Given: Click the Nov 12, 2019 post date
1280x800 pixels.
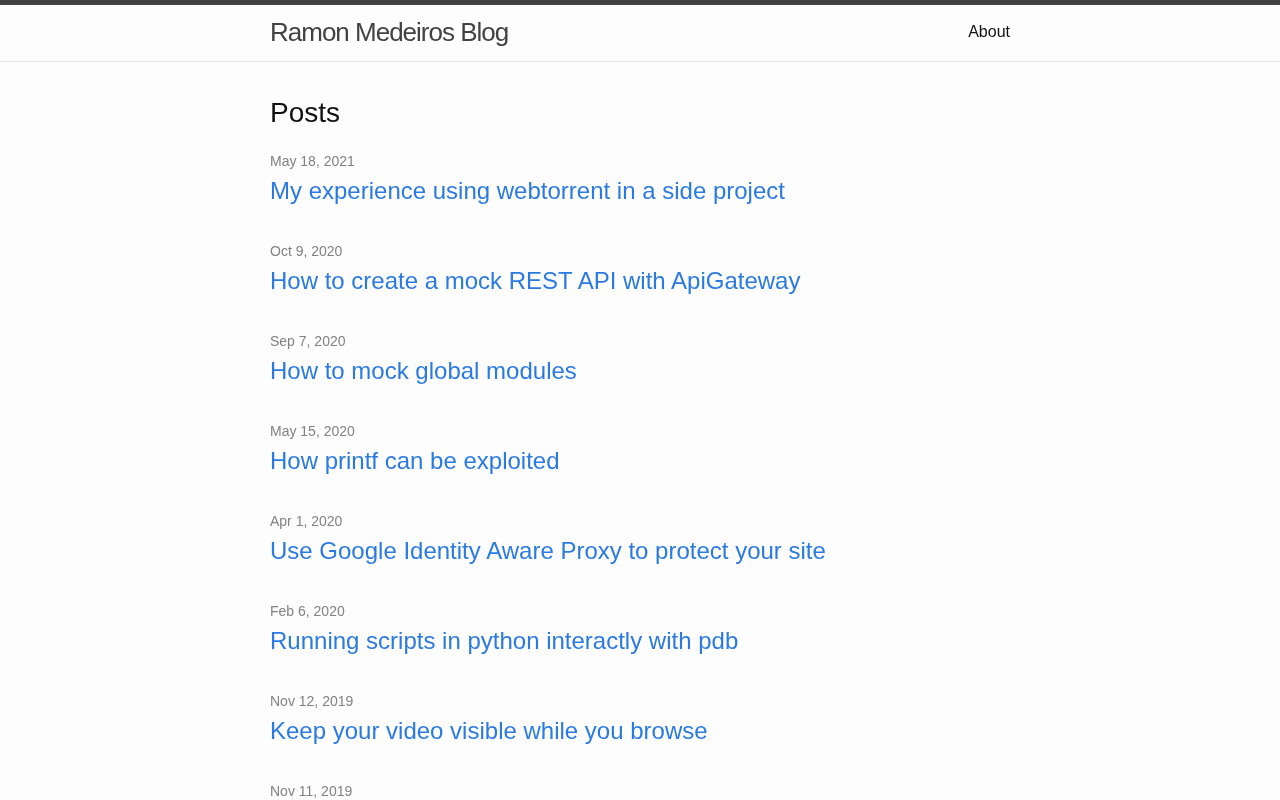Looking at the screenshot, I should [311, 701].
